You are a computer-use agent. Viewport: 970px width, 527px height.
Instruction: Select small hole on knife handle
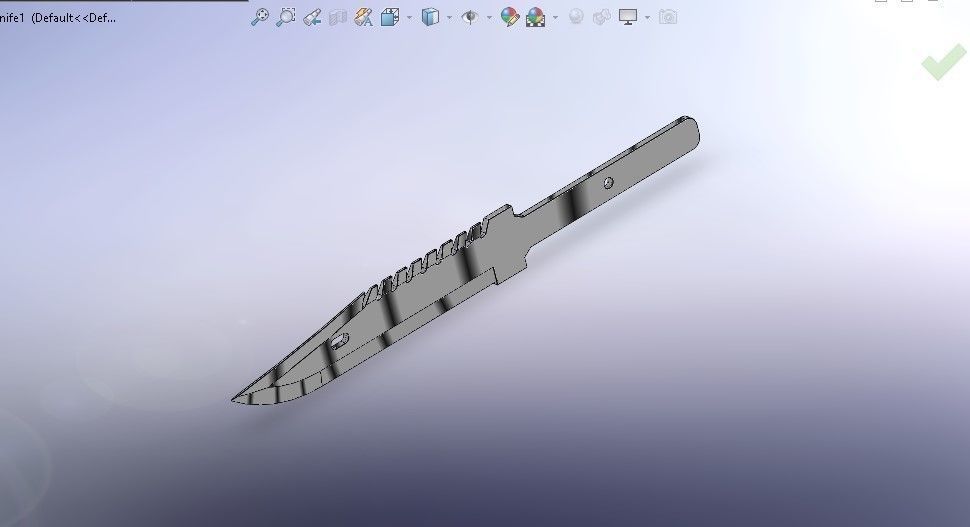(x=609, y=182)
